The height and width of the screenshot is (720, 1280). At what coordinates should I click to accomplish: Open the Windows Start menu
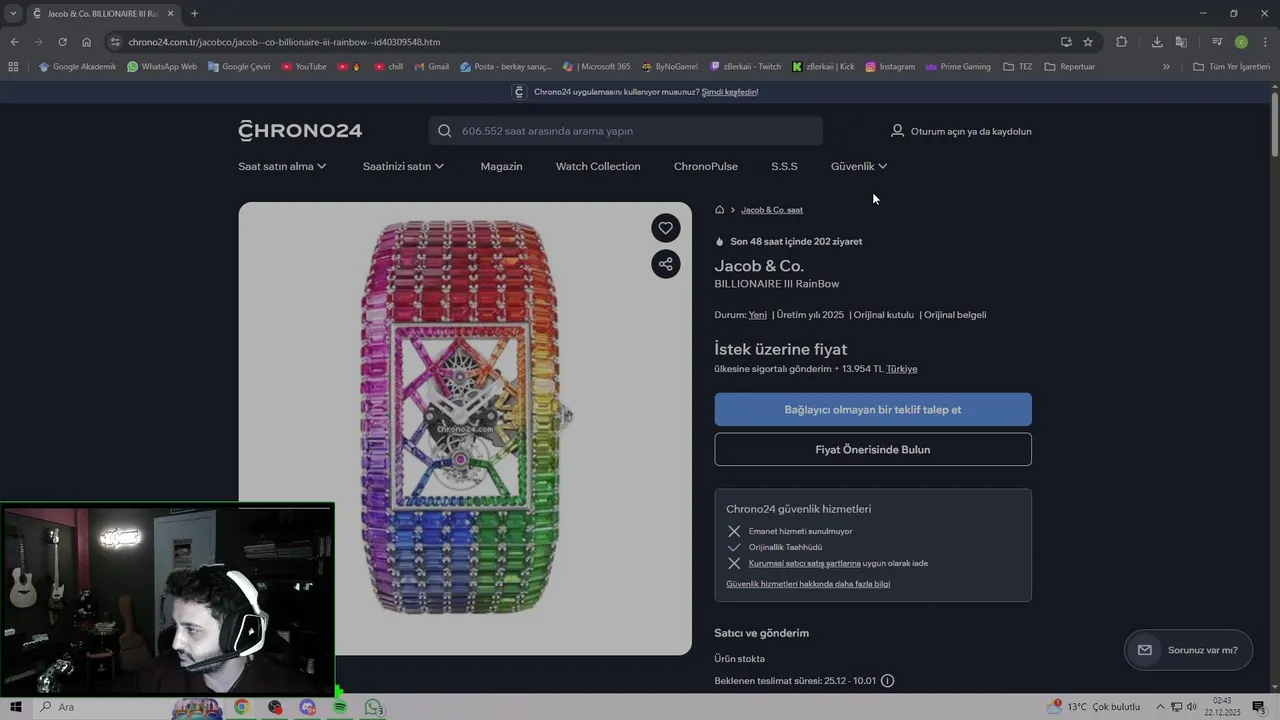click(16, 707)
